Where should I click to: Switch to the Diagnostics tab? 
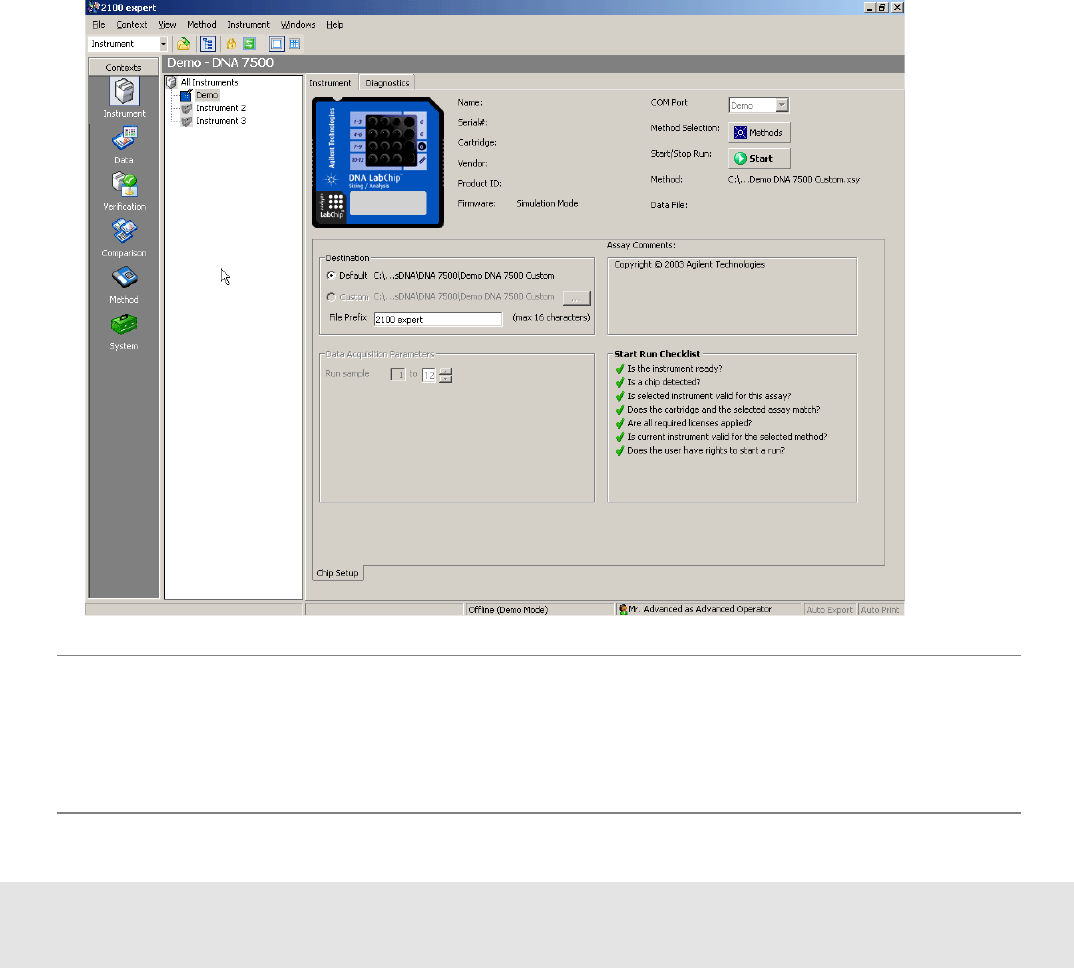(387, 83)
